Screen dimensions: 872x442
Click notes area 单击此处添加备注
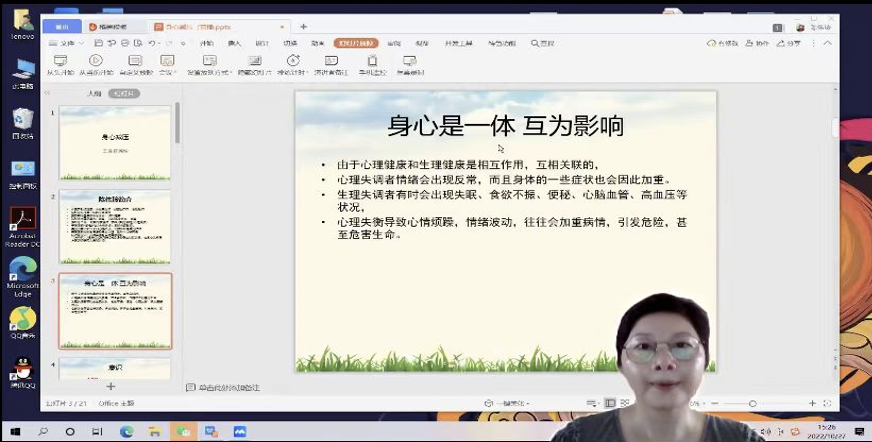tap(229, 387)
